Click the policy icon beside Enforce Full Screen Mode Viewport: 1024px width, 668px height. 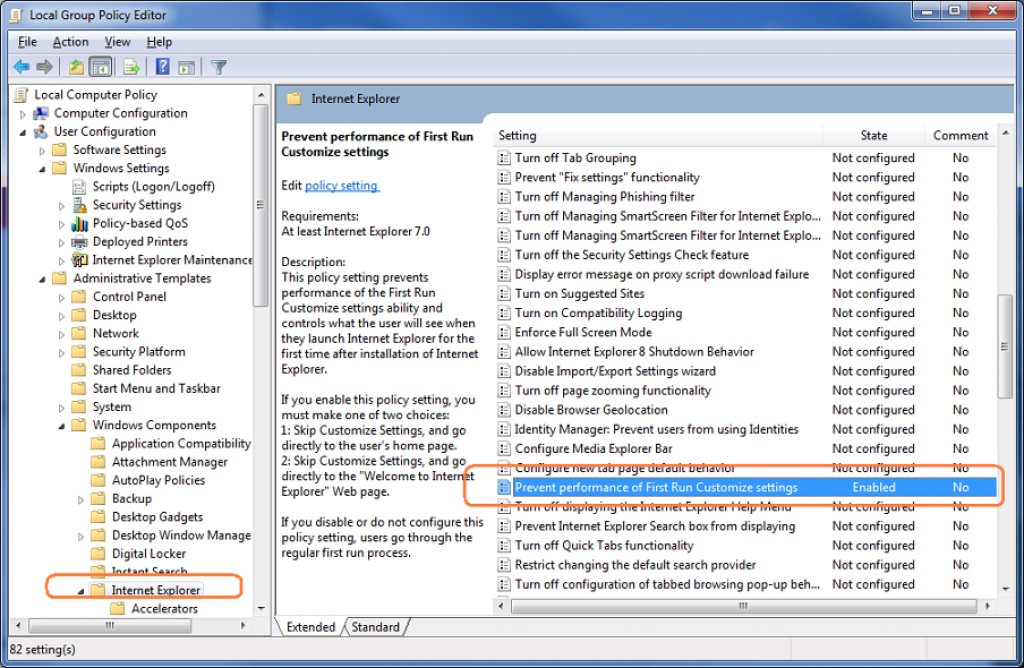tap(504, 332)
